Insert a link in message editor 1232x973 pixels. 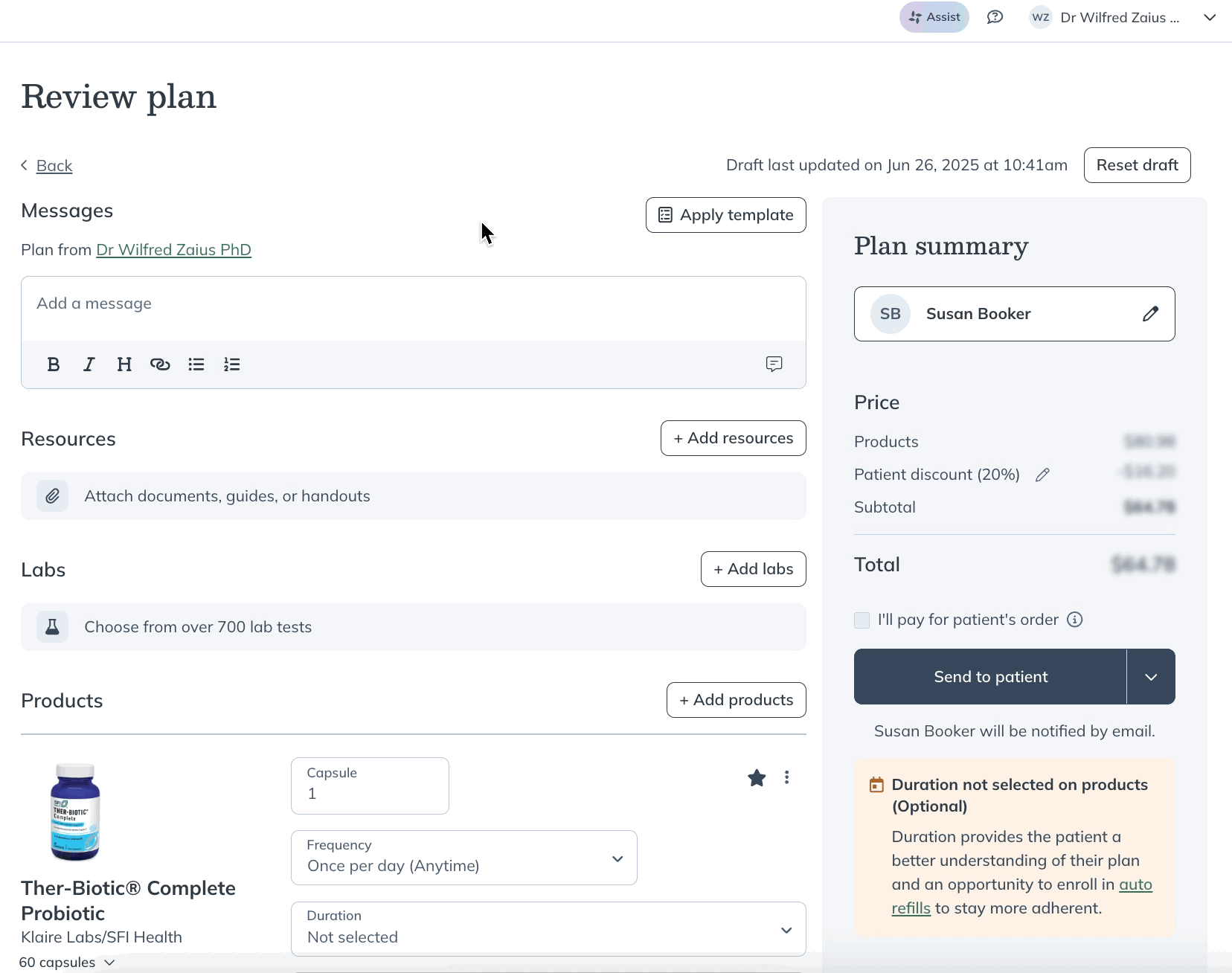pyautogui.click(x=160, y=365)
